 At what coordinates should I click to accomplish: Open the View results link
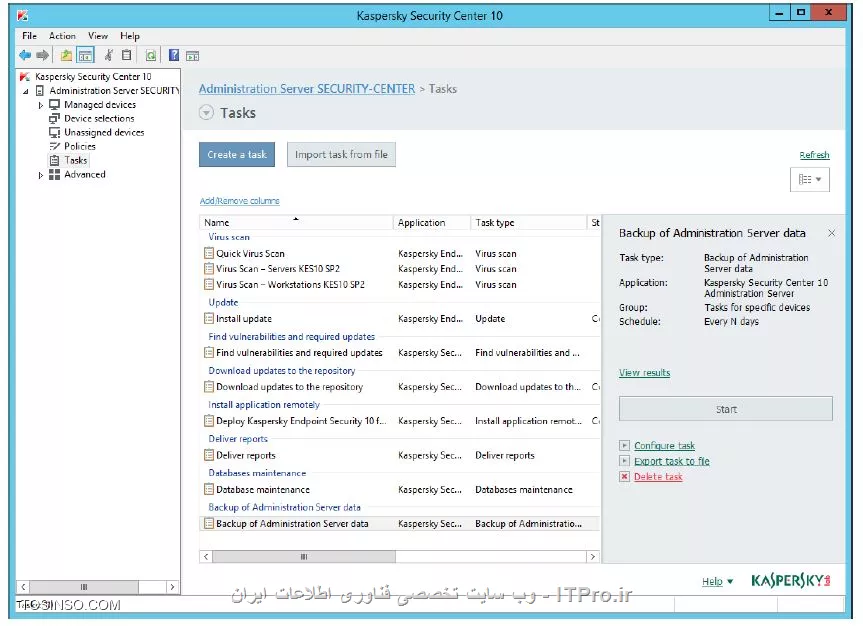(x=644, y=372)
